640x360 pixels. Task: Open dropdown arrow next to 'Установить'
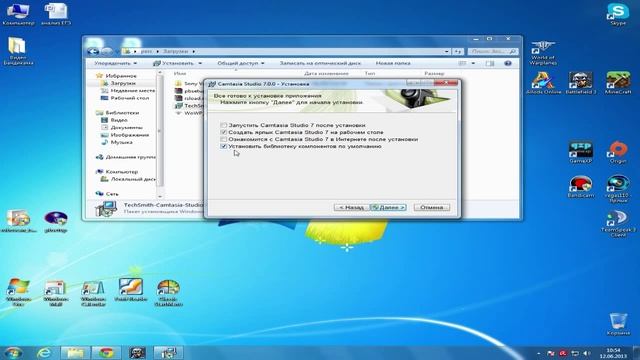coord(200,63)
